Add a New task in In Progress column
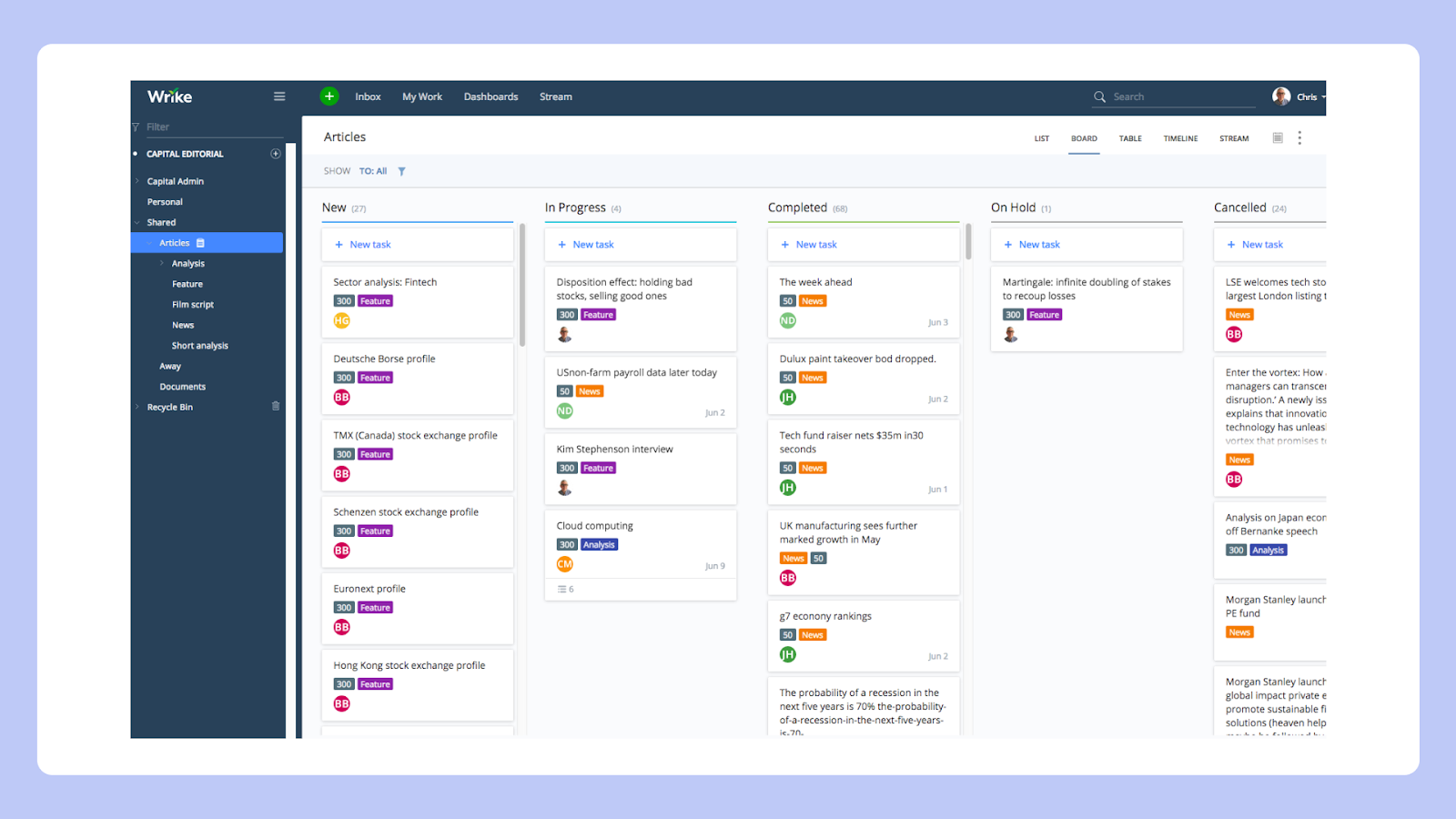1456x819 pixels. click(x=592, y=245)
